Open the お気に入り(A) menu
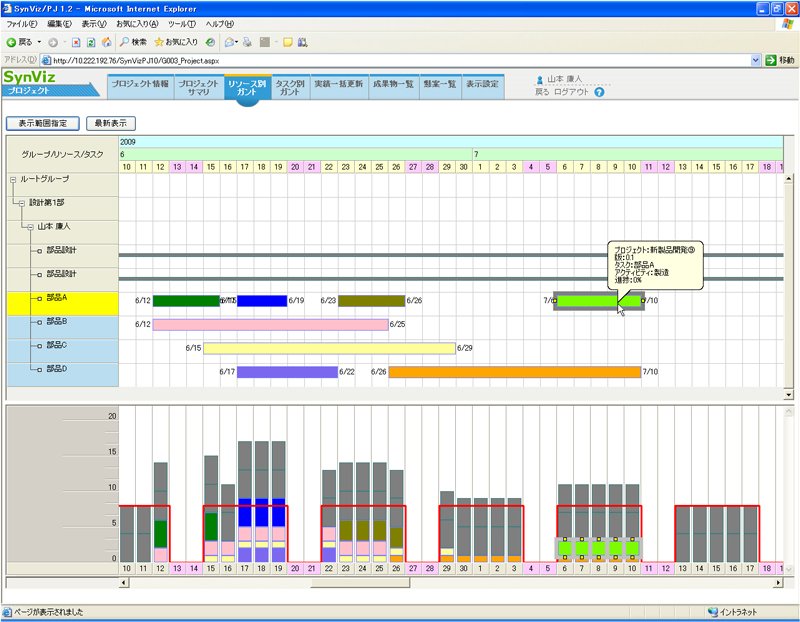 click(x=137, y=24)
